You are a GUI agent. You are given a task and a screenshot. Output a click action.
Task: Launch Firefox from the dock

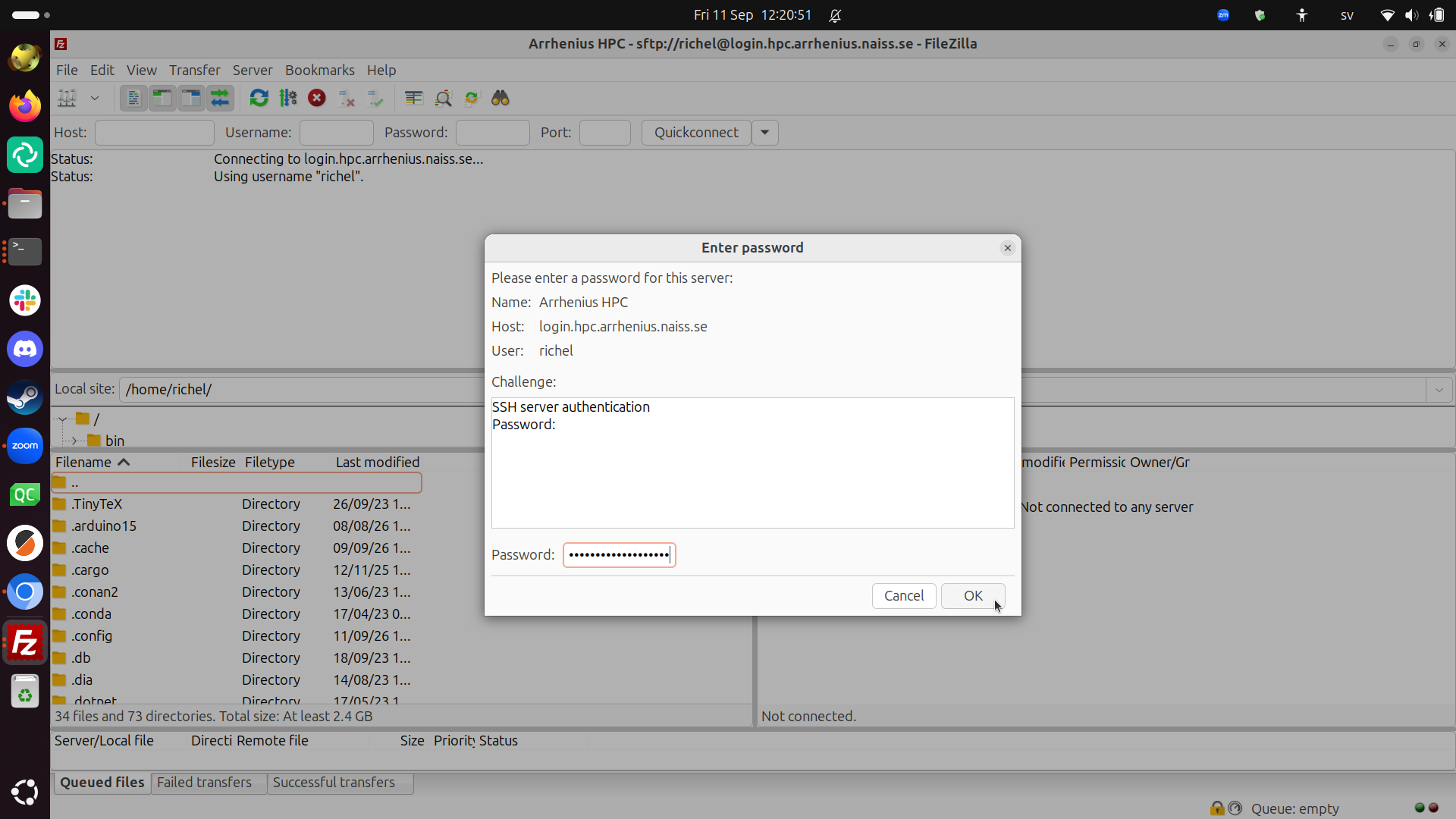point(25,106)
